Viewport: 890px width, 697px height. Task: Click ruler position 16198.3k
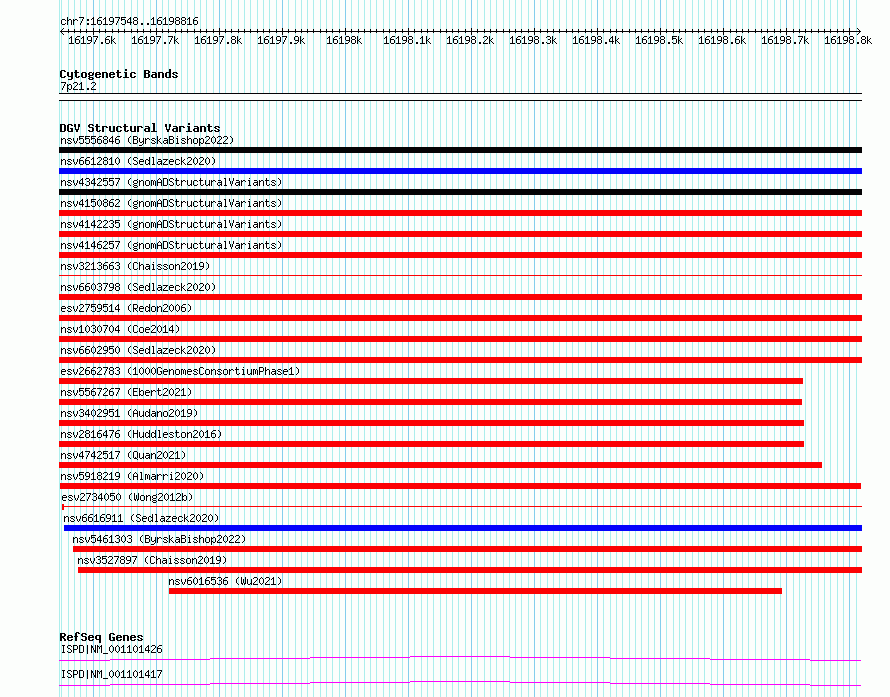coord(533,40)
